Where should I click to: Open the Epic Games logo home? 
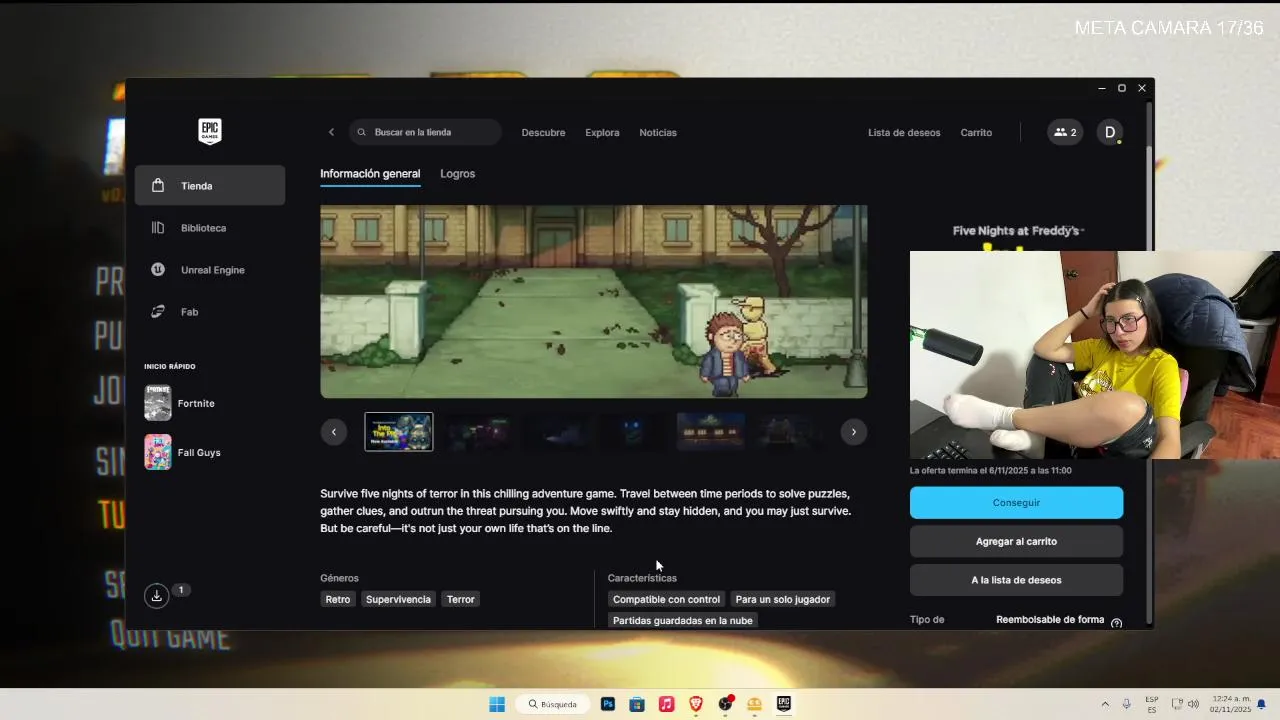209,131
